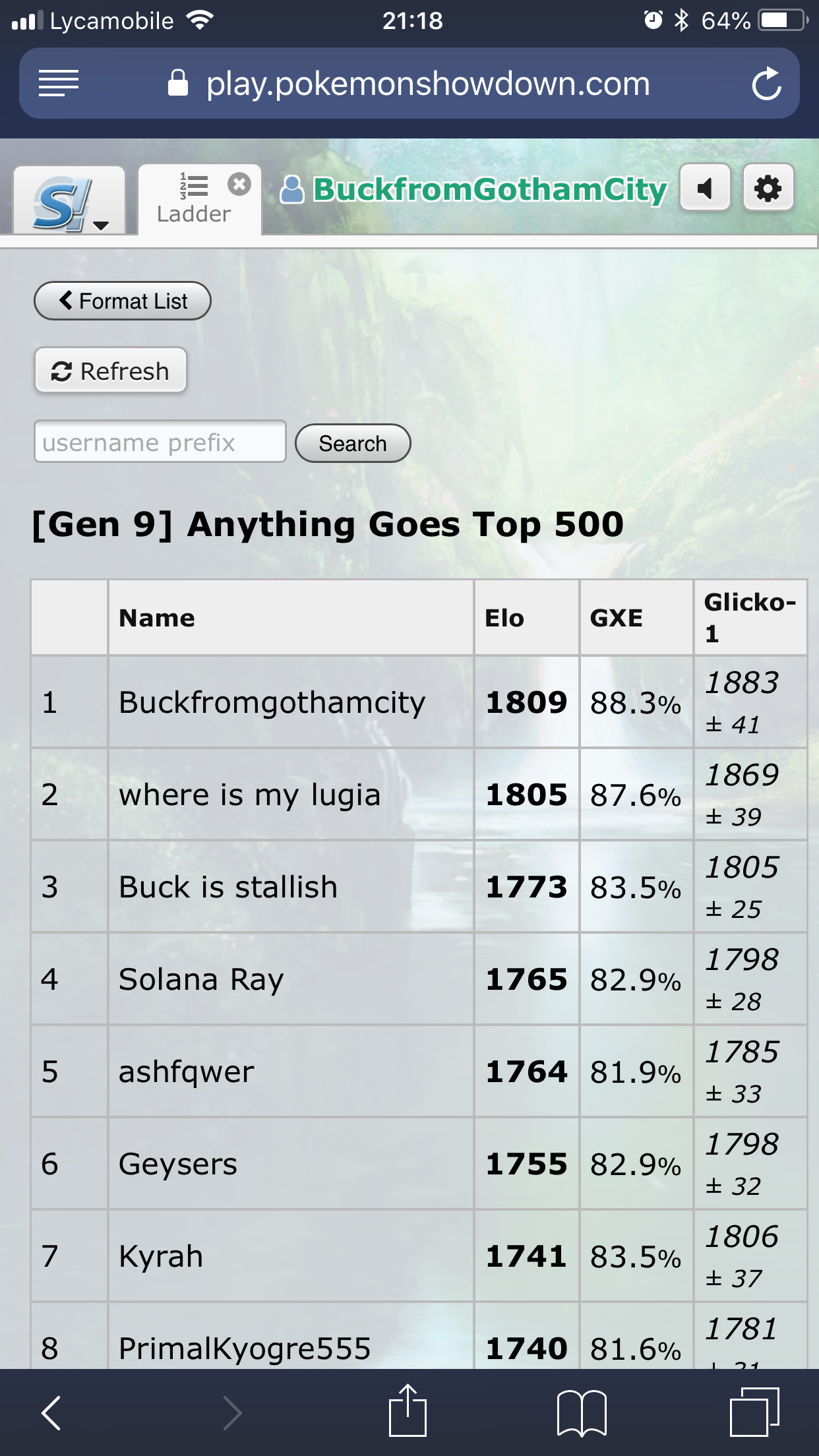Open the Pokemon Showdown main menu logo tab
This screenshot has height=1456, width=819.
pyautogui.click(x=69, y=200)
